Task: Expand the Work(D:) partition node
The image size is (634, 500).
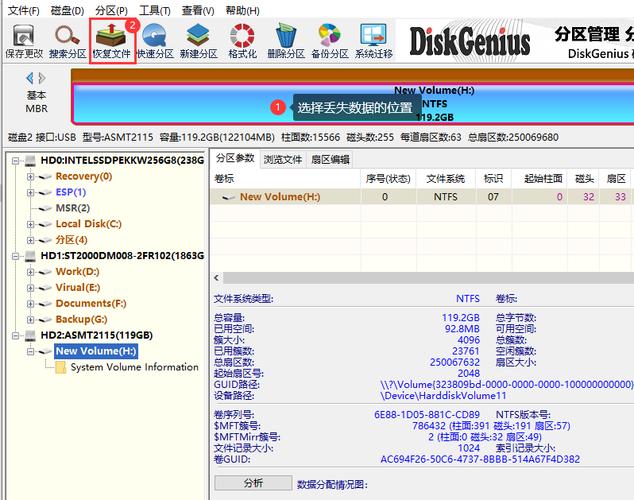Action: pyautogui.click(x=30, y=272)
